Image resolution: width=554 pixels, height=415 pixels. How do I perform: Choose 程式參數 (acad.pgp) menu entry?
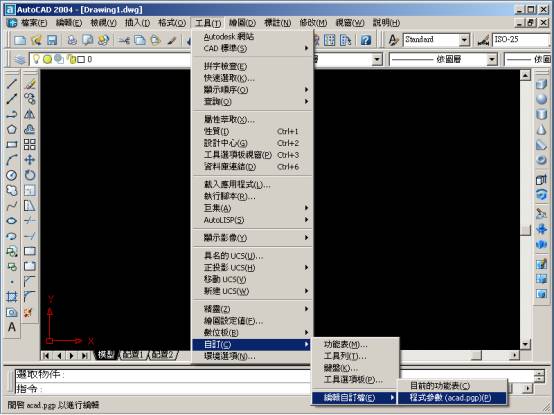(x=452, y=398)
